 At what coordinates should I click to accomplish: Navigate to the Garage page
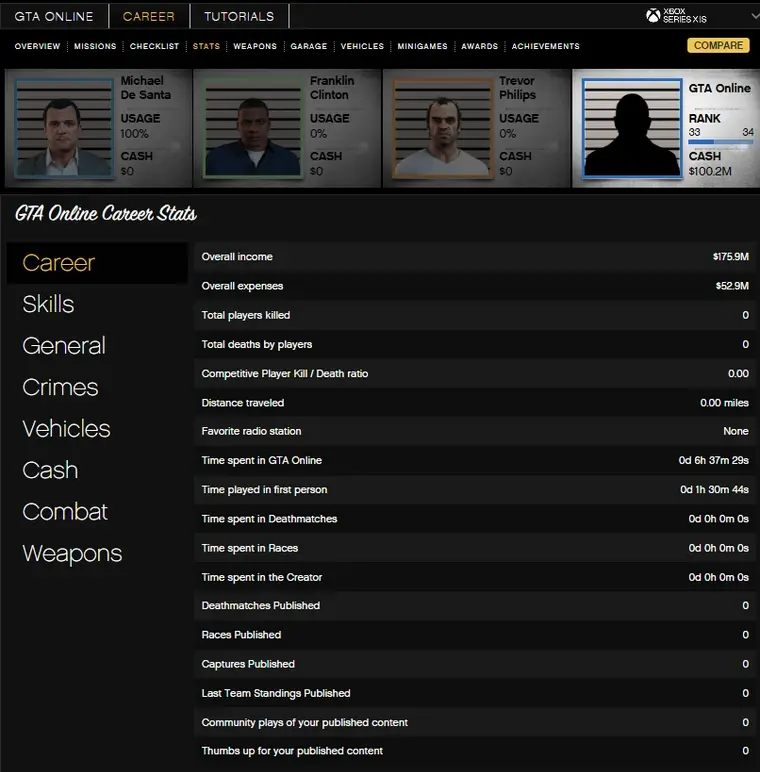[308, 46]
